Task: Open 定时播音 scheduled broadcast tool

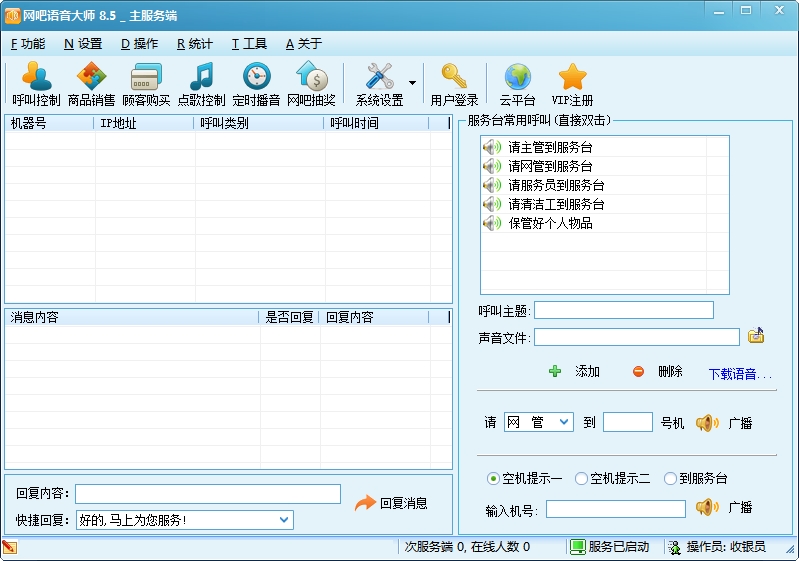Action: (x=256, y=84)
